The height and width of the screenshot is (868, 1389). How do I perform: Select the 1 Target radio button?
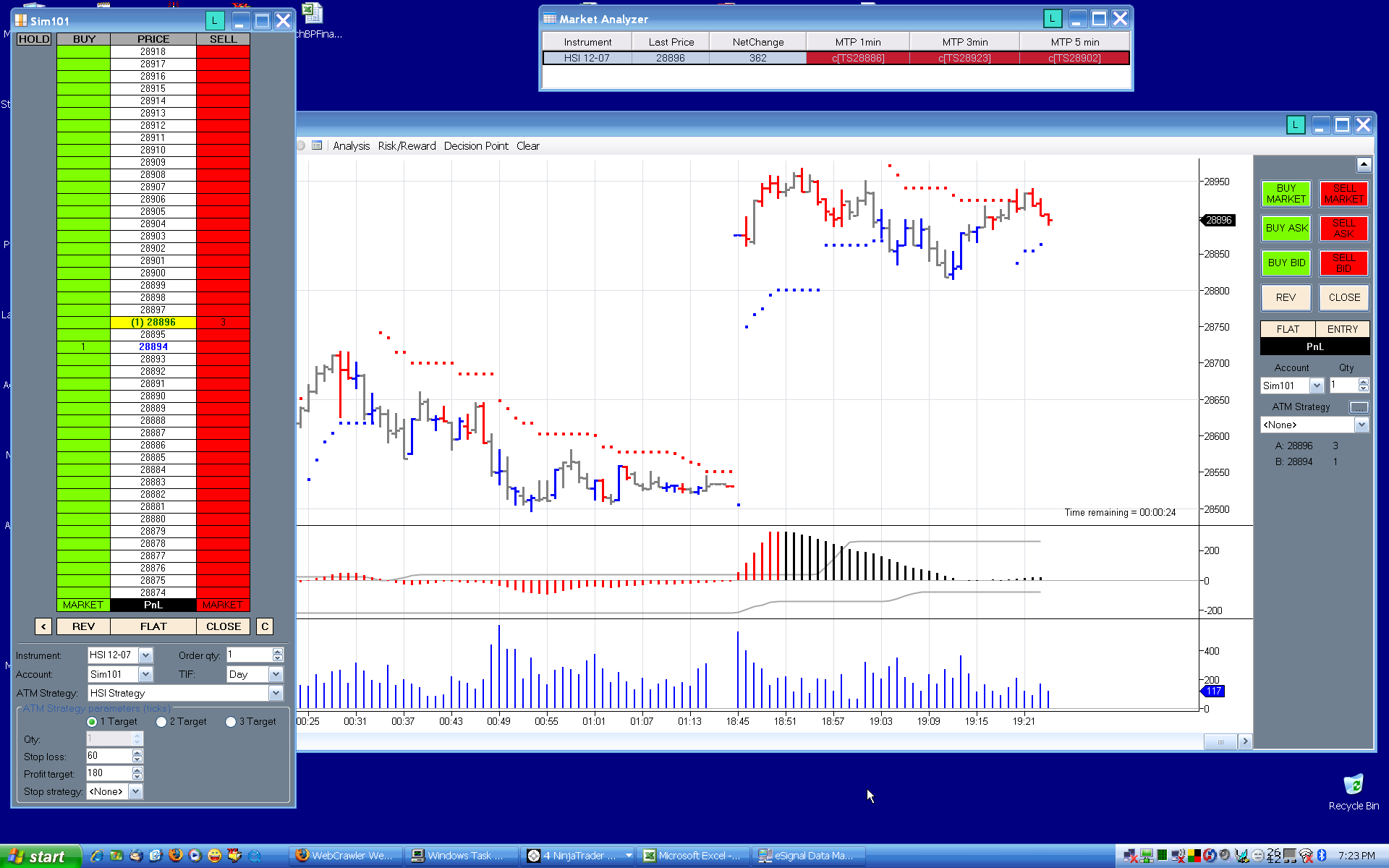[92, 722]
